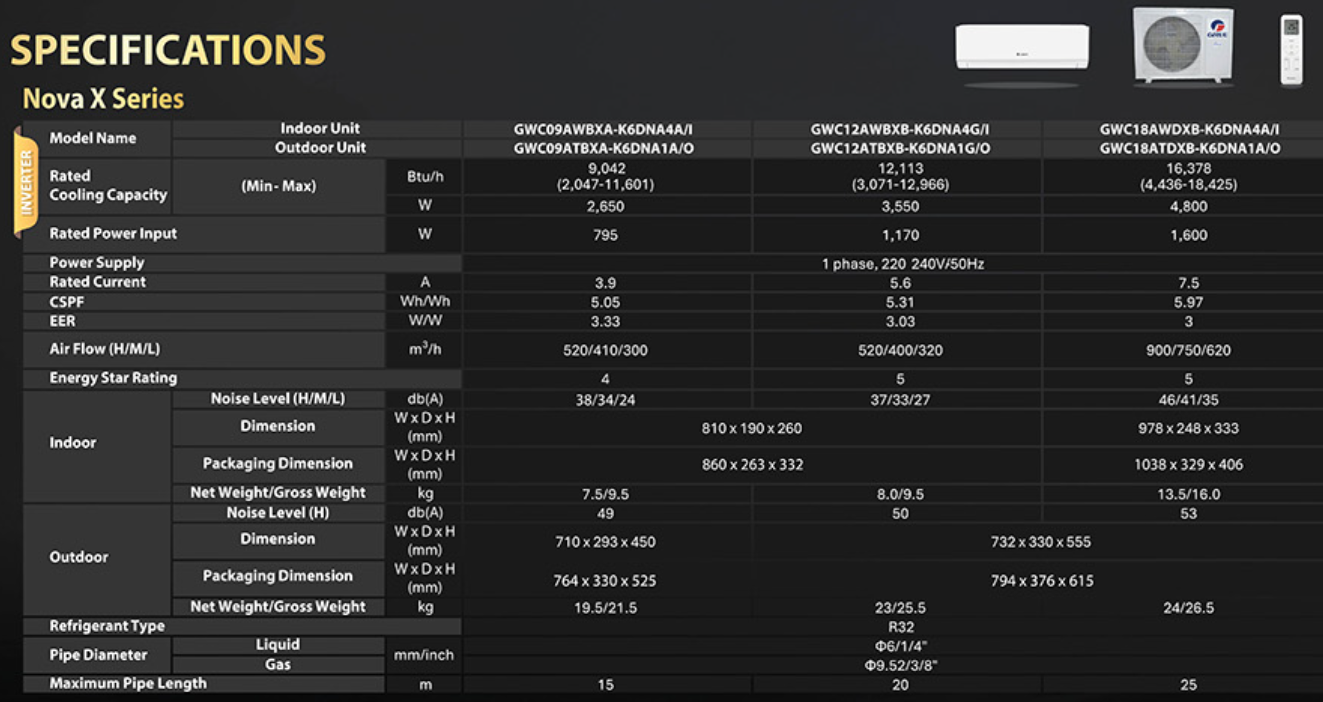This screenshot has height=702, width=1323.
Task: Click the Pipe Diameter row label
Action: (x=98, y=655)
